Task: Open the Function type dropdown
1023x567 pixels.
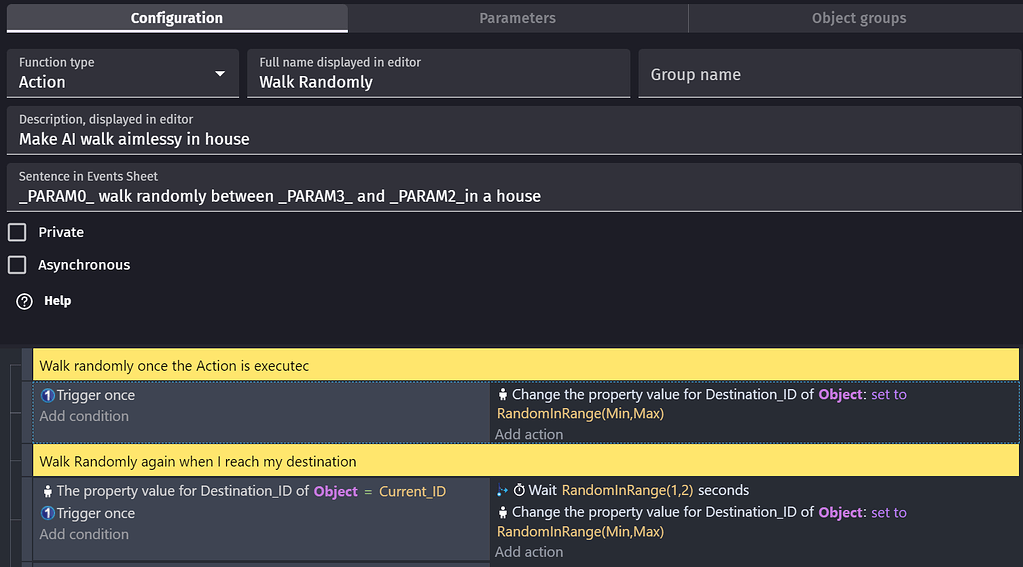Action: tap(123, 73)
